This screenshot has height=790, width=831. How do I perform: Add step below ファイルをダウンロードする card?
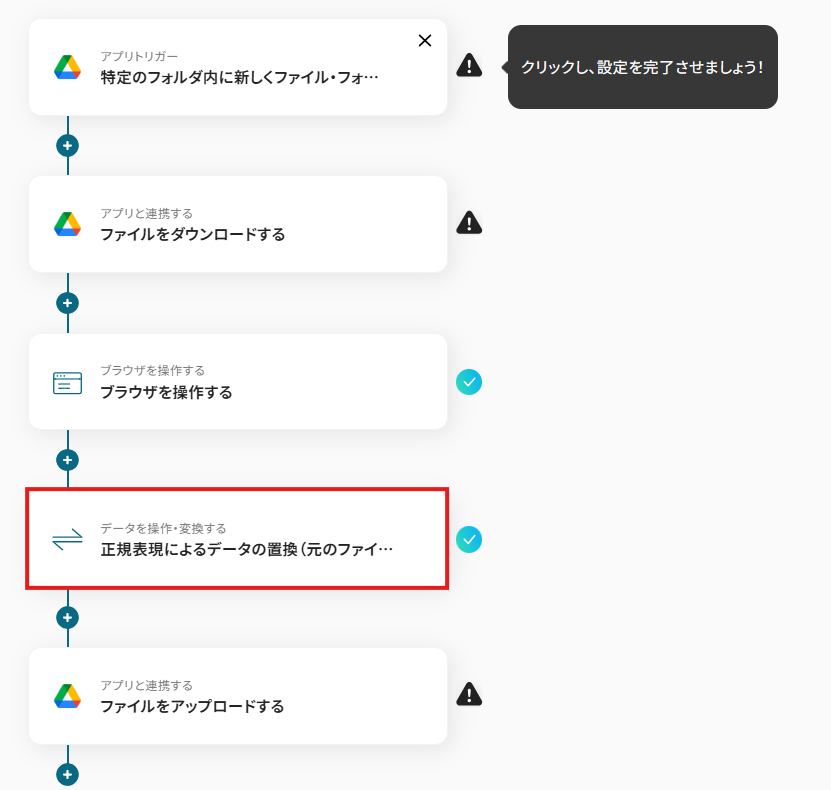(x=67, y=303)
